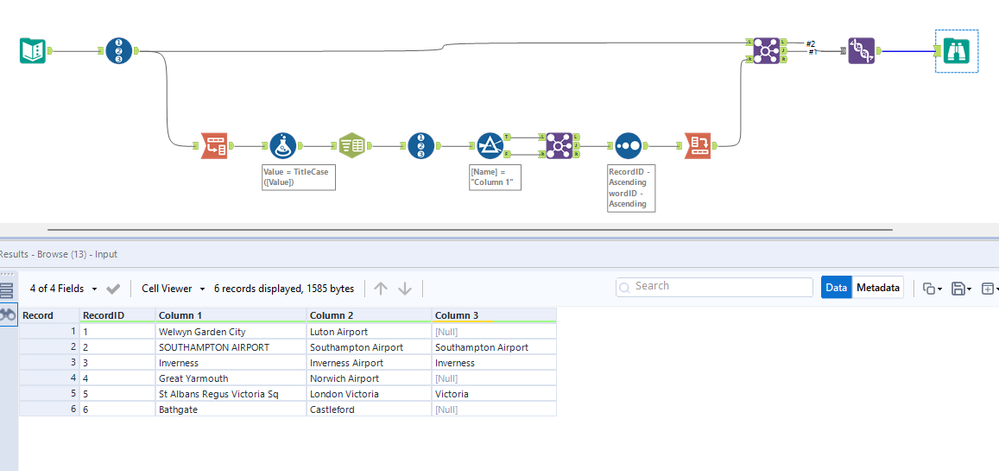Click the 'Results - Browse (13) - Input' title
Image resolution: width=999 pixels, height=471 pixels.
[x=59, y=254]
